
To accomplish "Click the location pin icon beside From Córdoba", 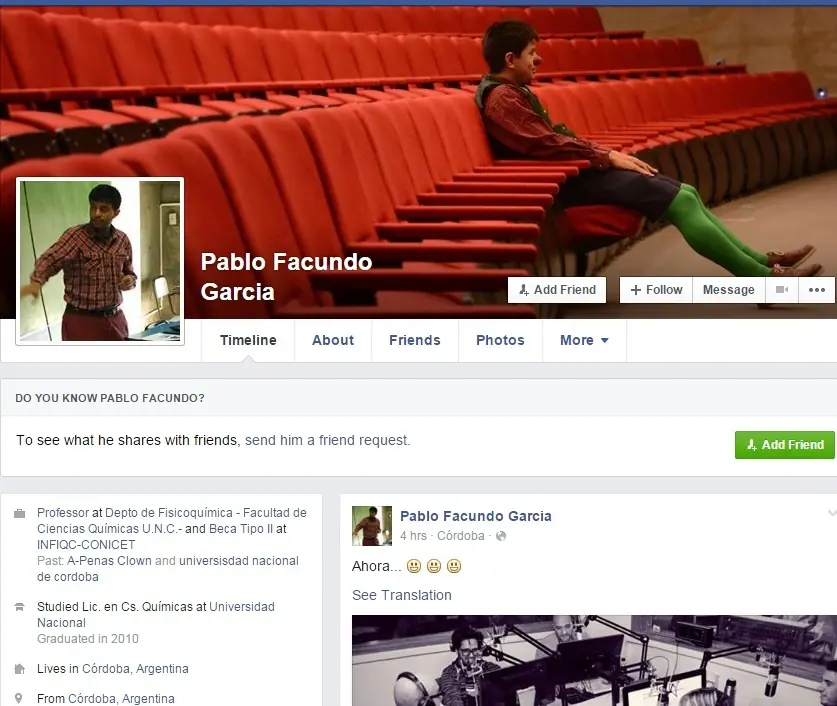I will click(19, 699).
